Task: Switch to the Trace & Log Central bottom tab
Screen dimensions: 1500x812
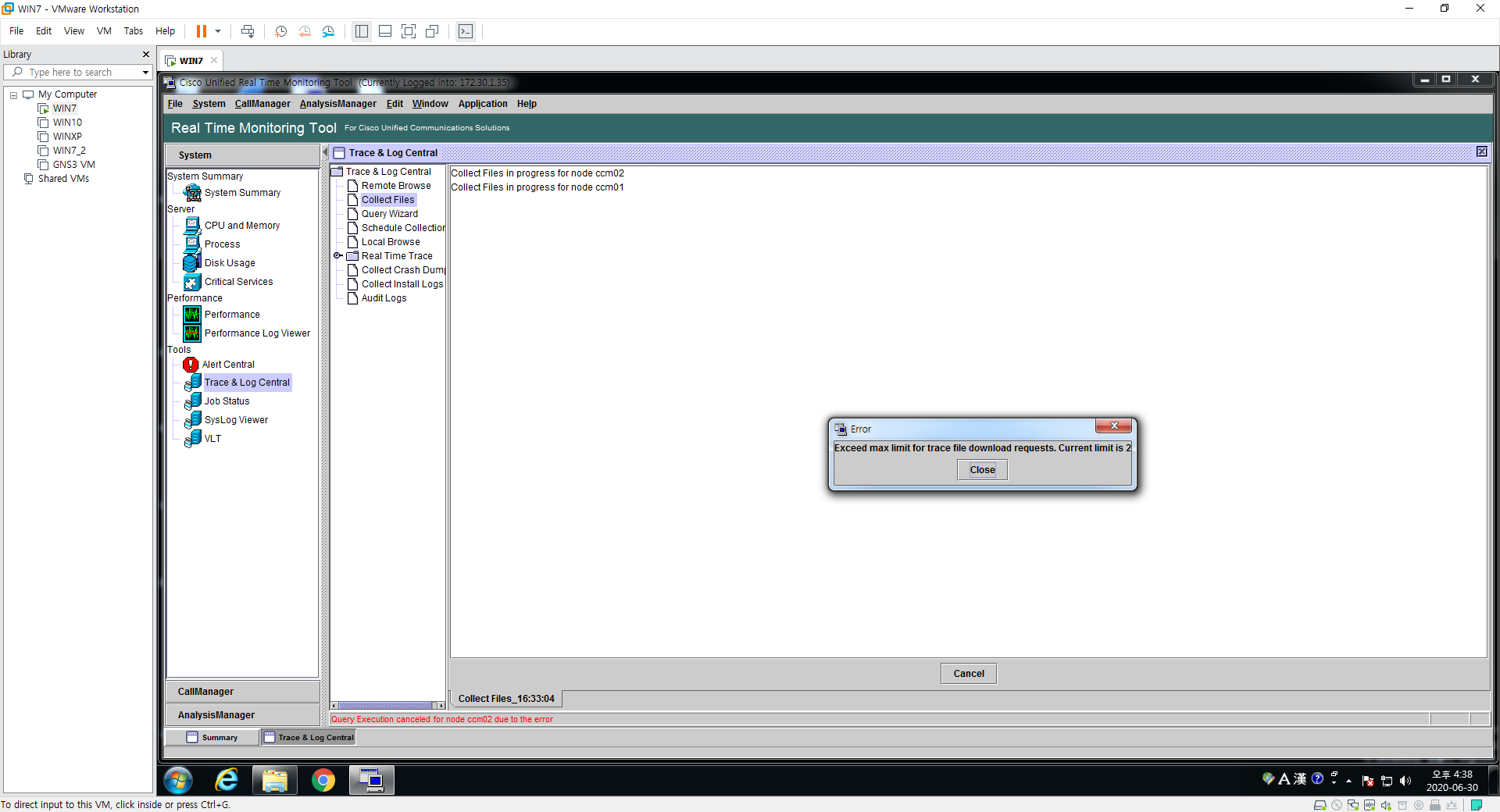Action: 309,737
